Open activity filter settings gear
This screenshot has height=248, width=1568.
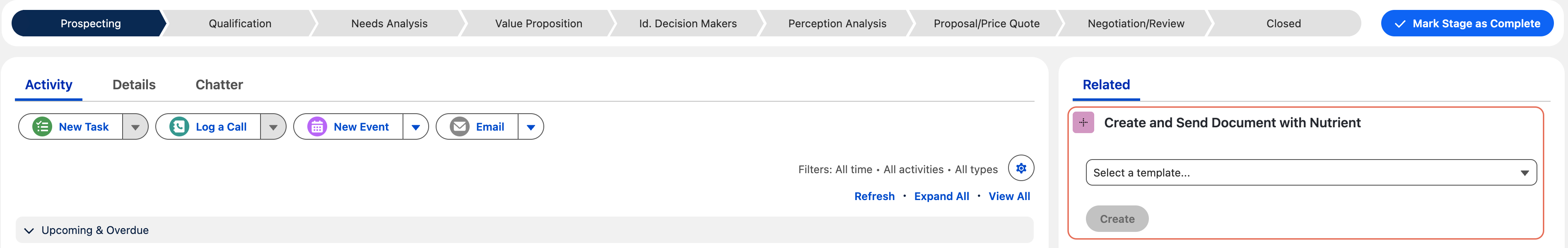1021,168
